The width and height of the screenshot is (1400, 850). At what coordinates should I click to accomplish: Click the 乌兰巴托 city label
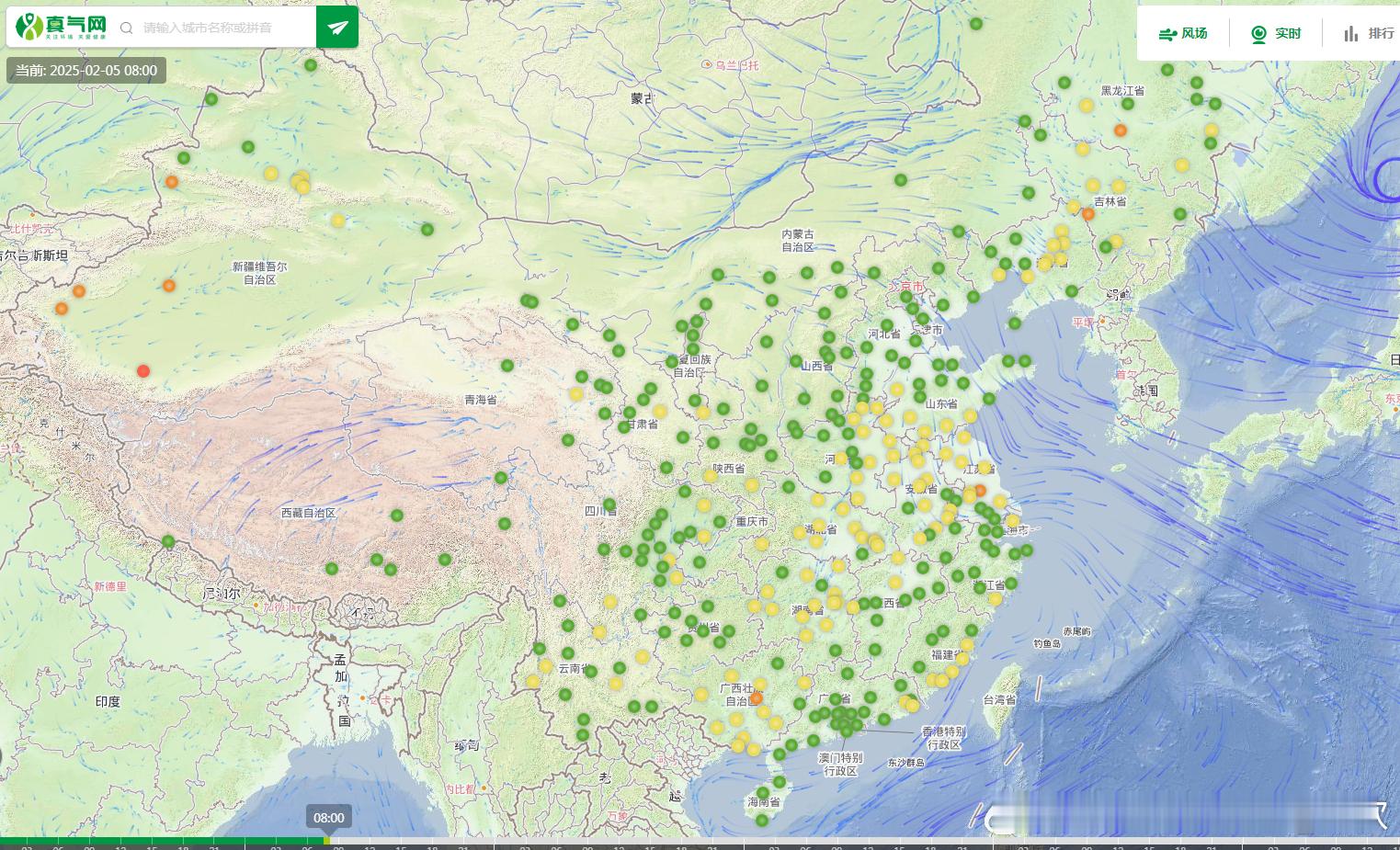point(737,64)
